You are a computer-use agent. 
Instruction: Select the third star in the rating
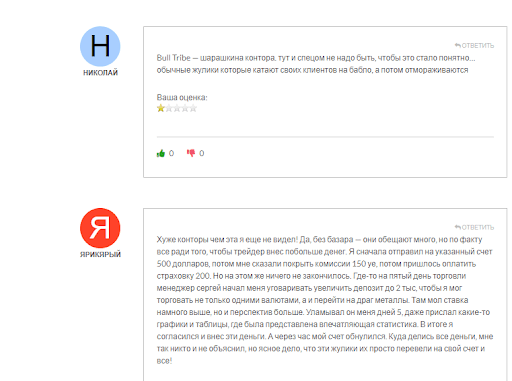(177, 108)
